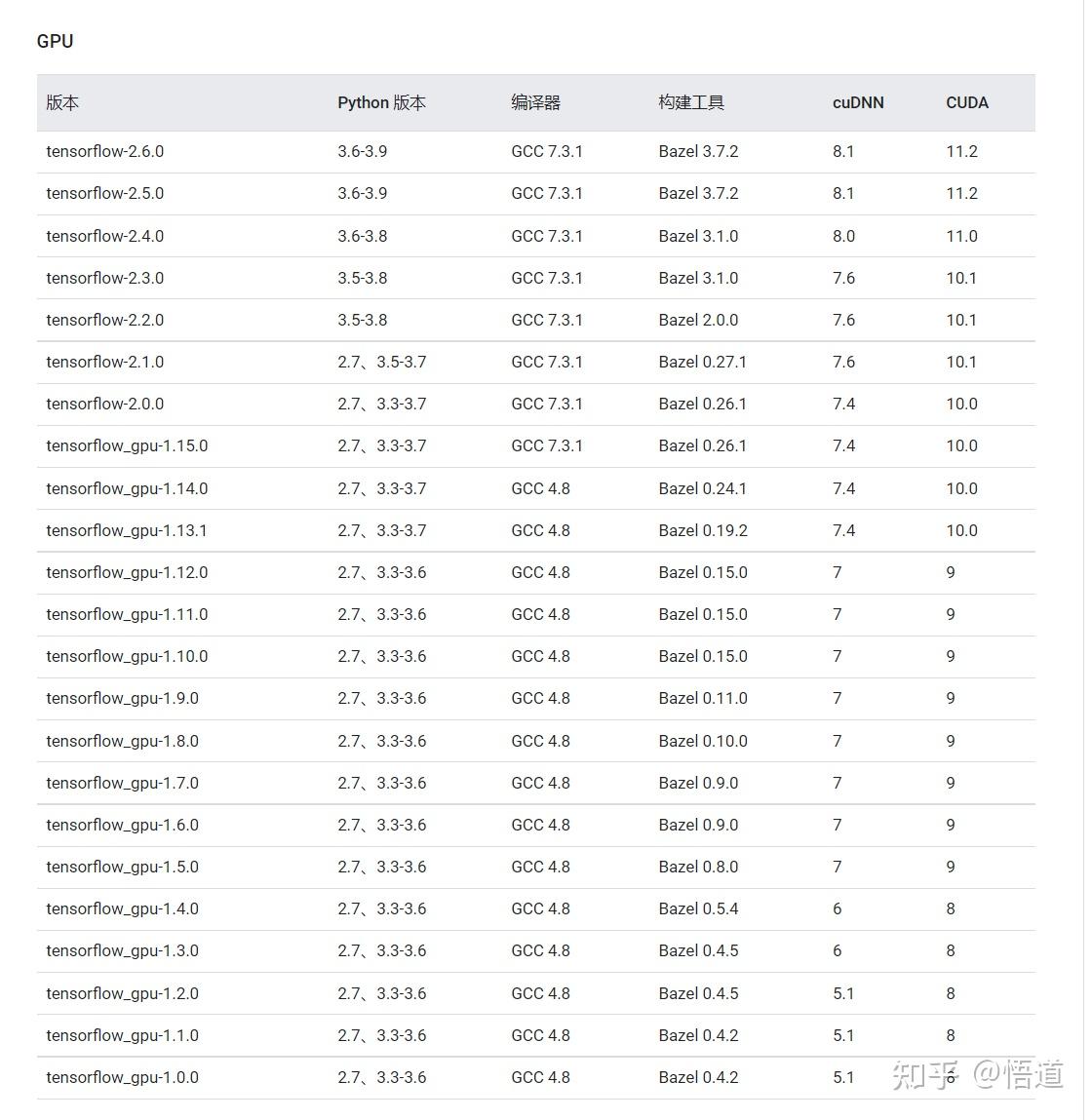Image resolution: width=1092 pixels, height=1120 pixels.
Task: Select the tensorflow_gpu-1.12.0 cell
Action: pos(127,573)
